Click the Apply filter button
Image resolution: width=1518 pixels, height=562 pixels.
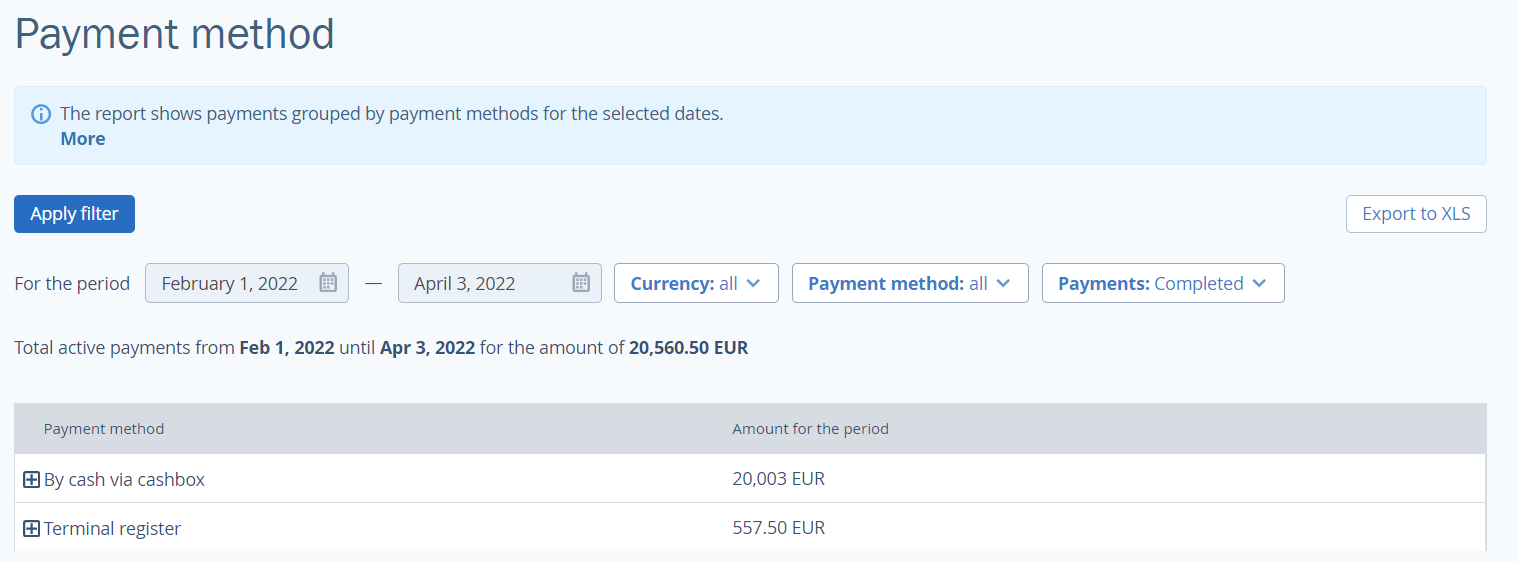[x=74, y=214]
